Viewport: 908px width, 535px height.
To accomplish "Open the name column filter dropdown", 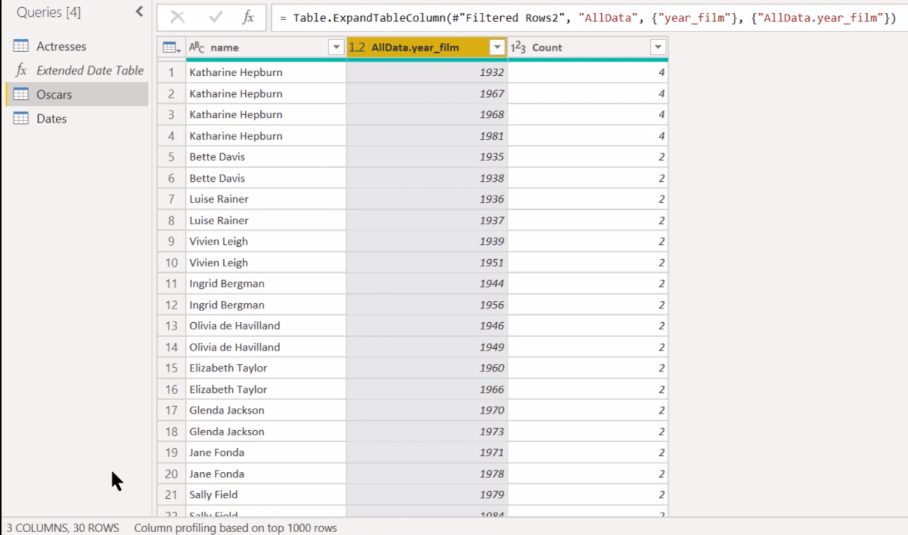I will pyautogui.click(x=336, y=47).
